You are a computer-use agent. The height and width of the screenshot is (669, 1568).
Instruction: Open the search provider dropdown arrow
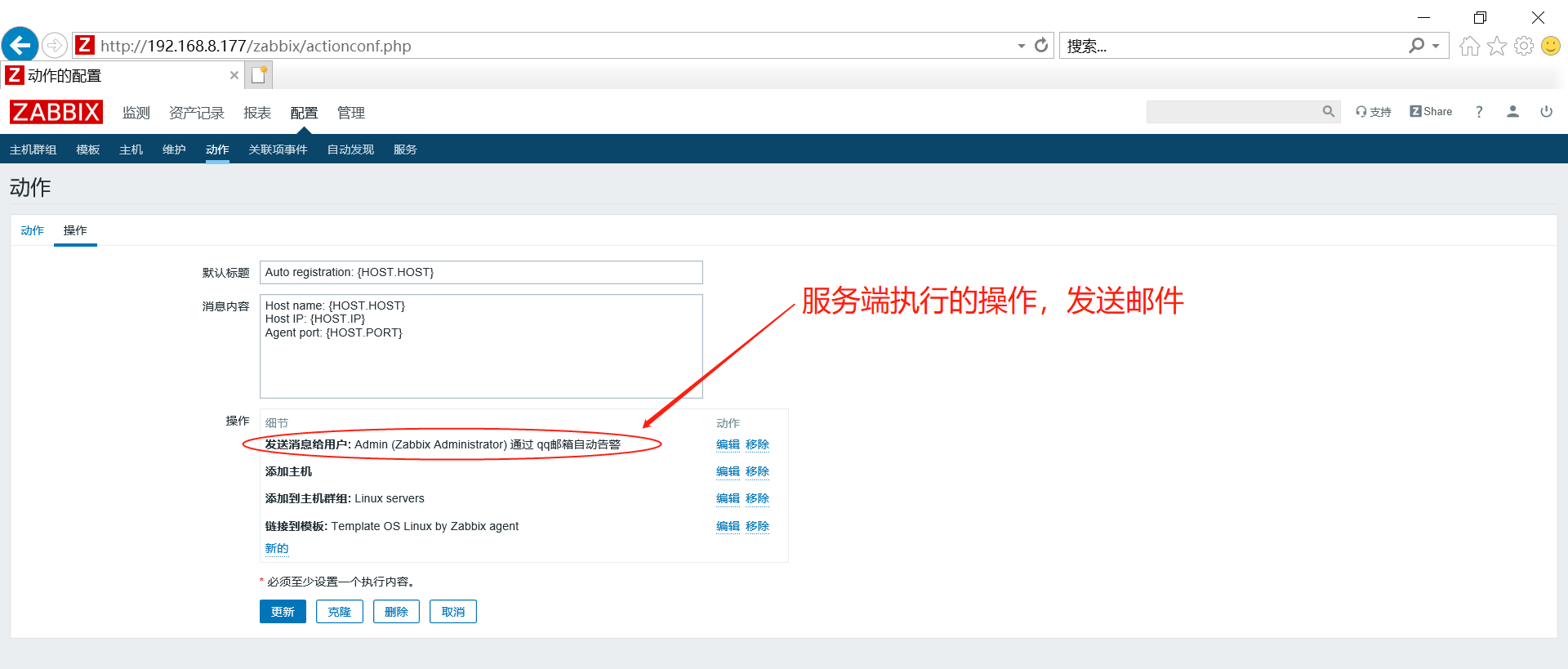[1436, 46]
